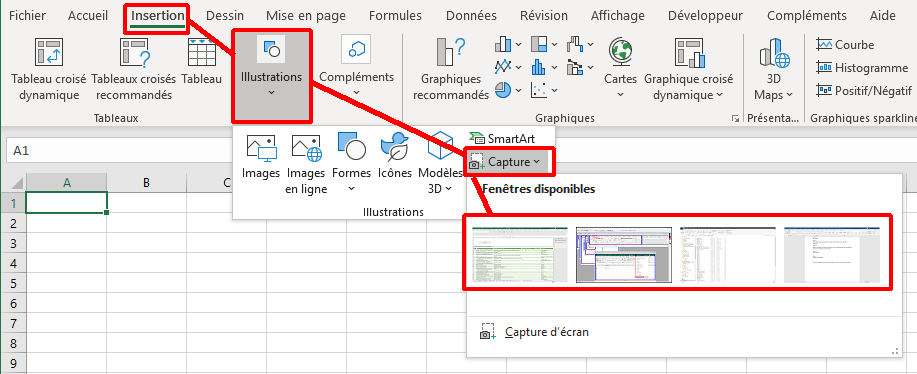Click the SmartArt button
Image resolution: width=917 pixels, height=374 pixels.
[502, 139]
